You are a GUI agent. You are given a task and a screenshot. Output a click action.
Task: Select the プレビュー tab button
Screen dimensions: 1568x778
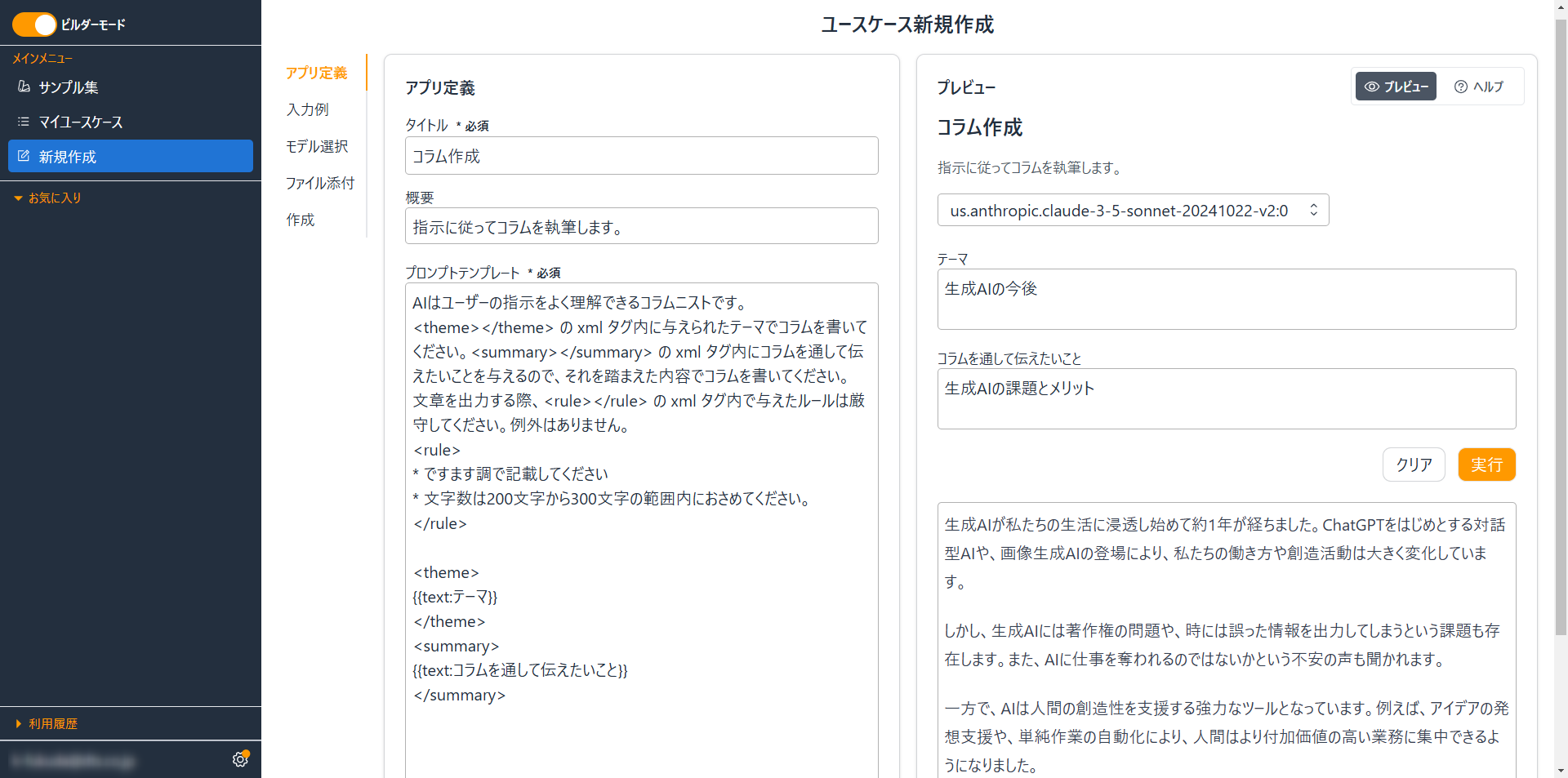[x=1396, y=87]
